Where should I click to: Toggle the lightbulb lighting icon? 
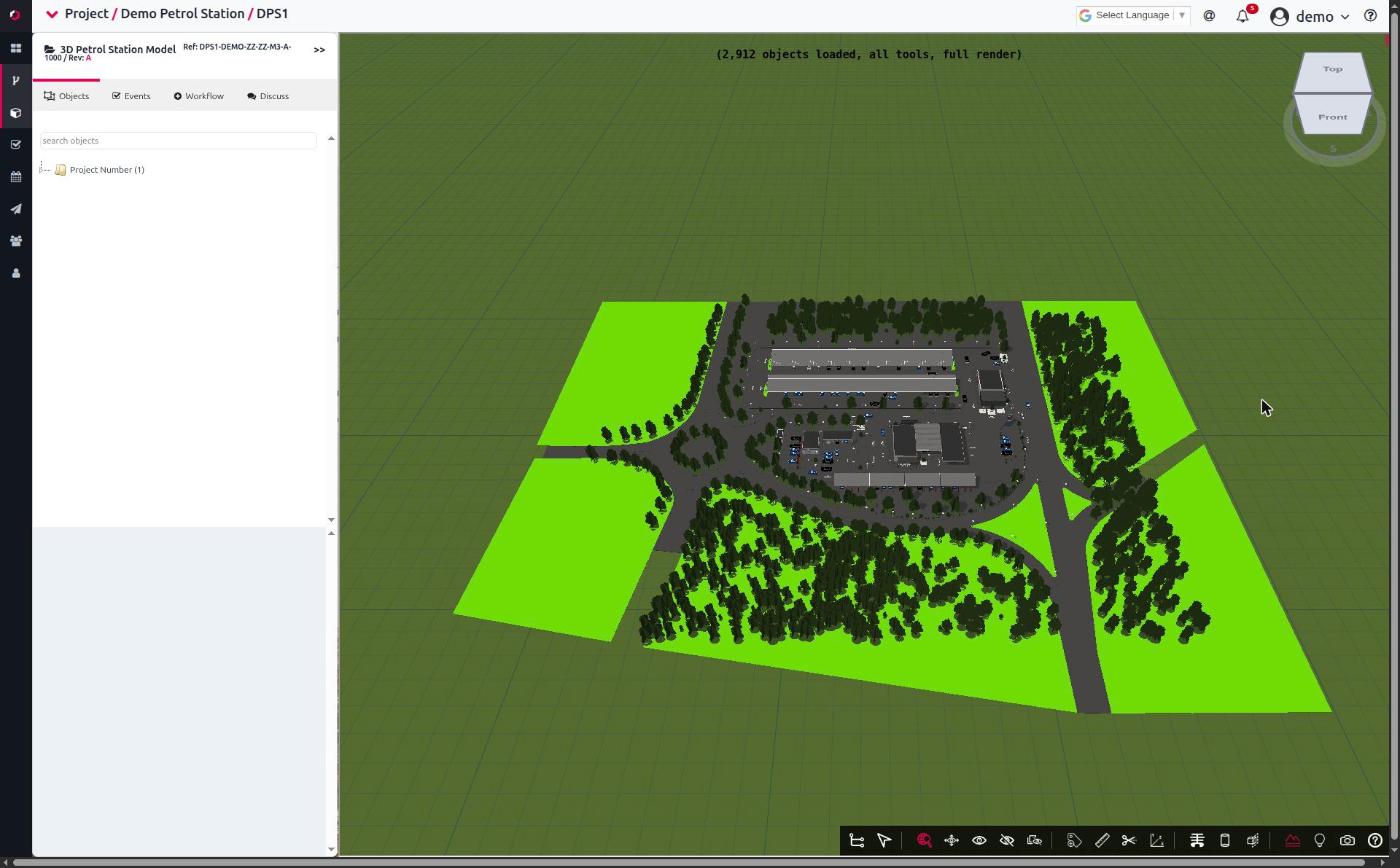pos(1320,841)
